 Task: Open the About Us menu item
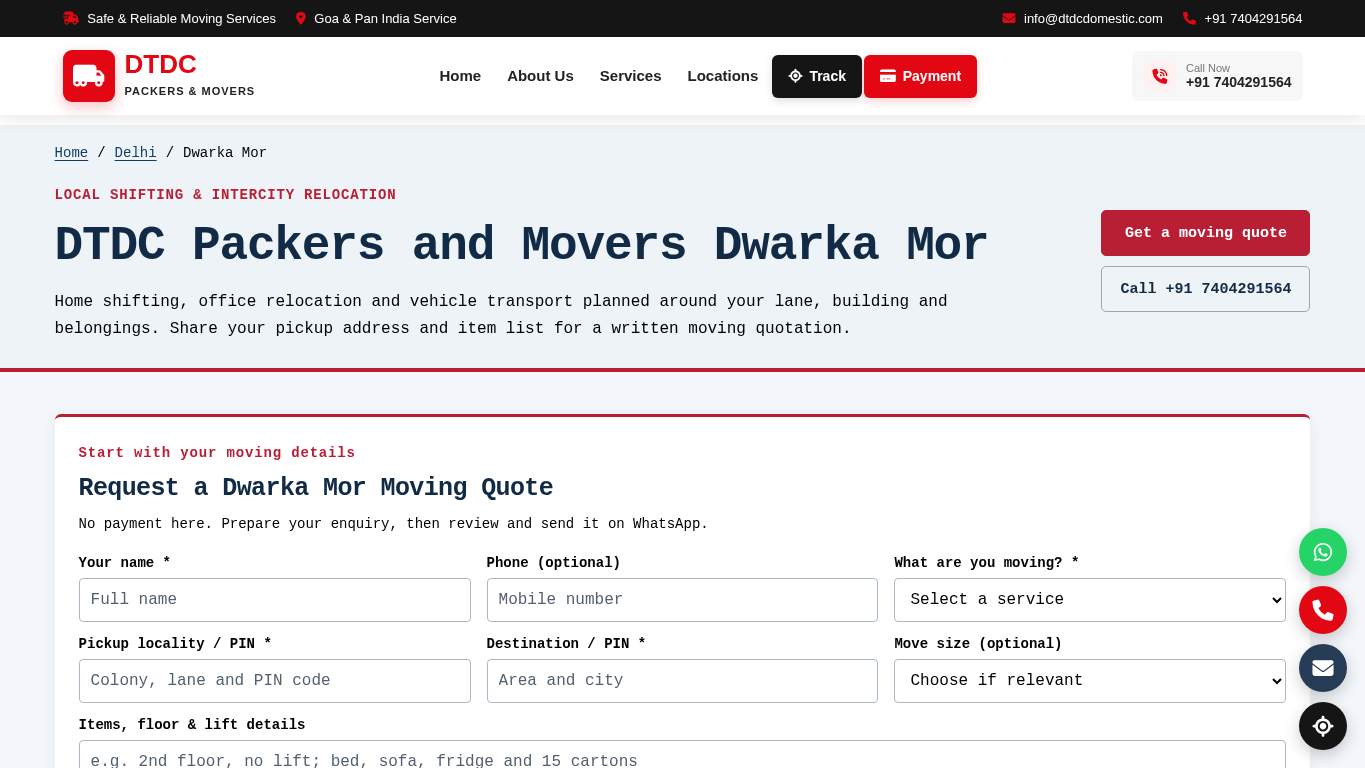click(540, 76)
